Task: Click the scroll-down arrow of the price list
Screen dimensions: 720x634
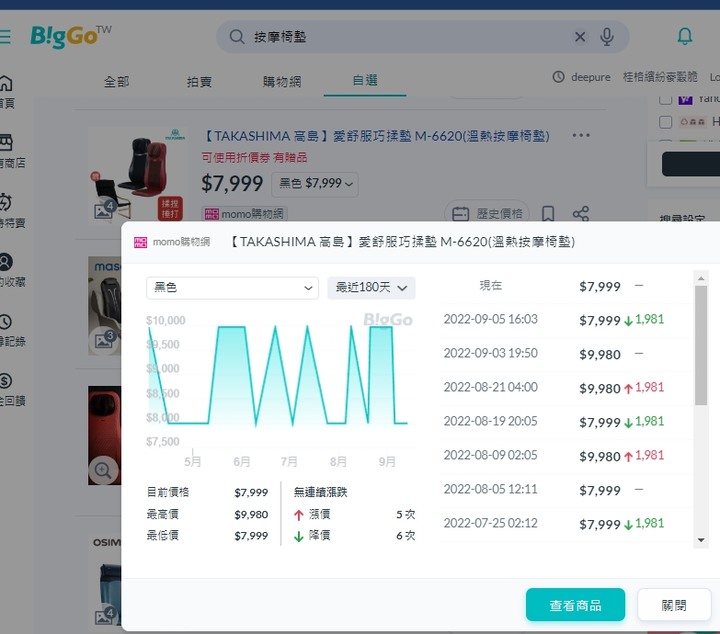Action: point(701,540)
